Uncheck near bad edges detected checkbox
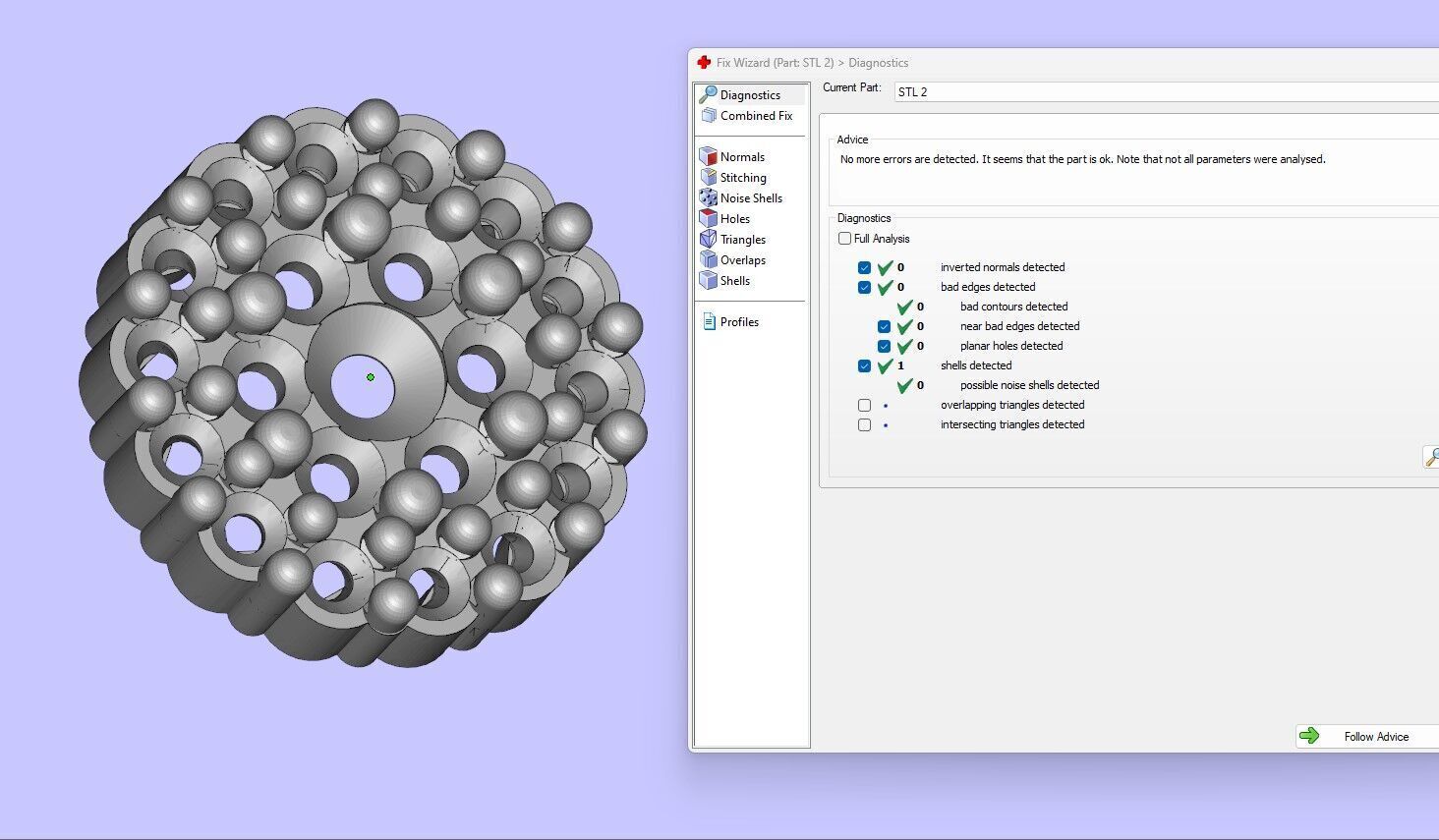The height and width of the screenshot is (840, 1439). [884, 326]
